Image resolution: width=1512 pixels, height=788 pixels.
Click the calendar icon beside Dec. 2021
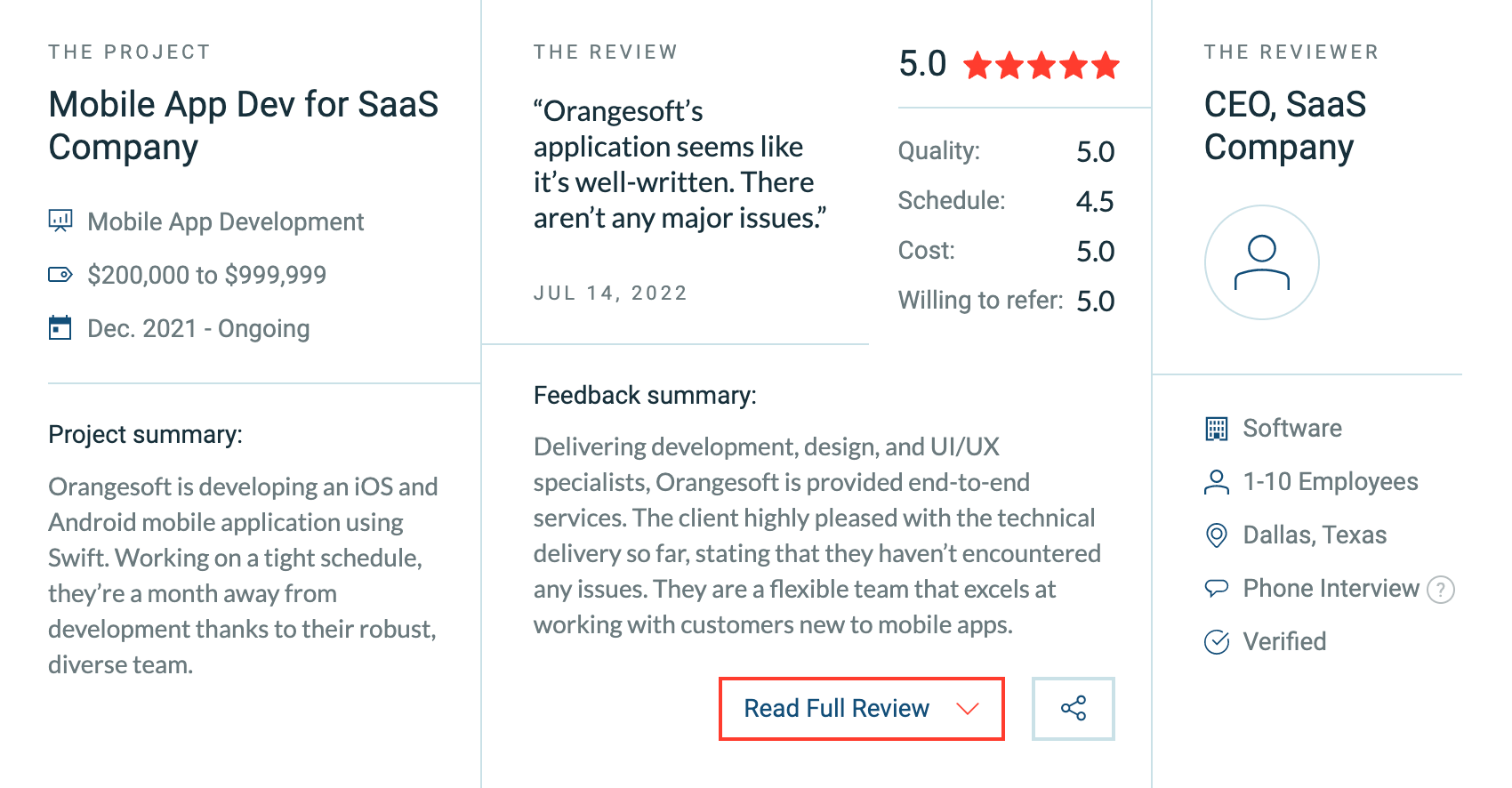60,327
